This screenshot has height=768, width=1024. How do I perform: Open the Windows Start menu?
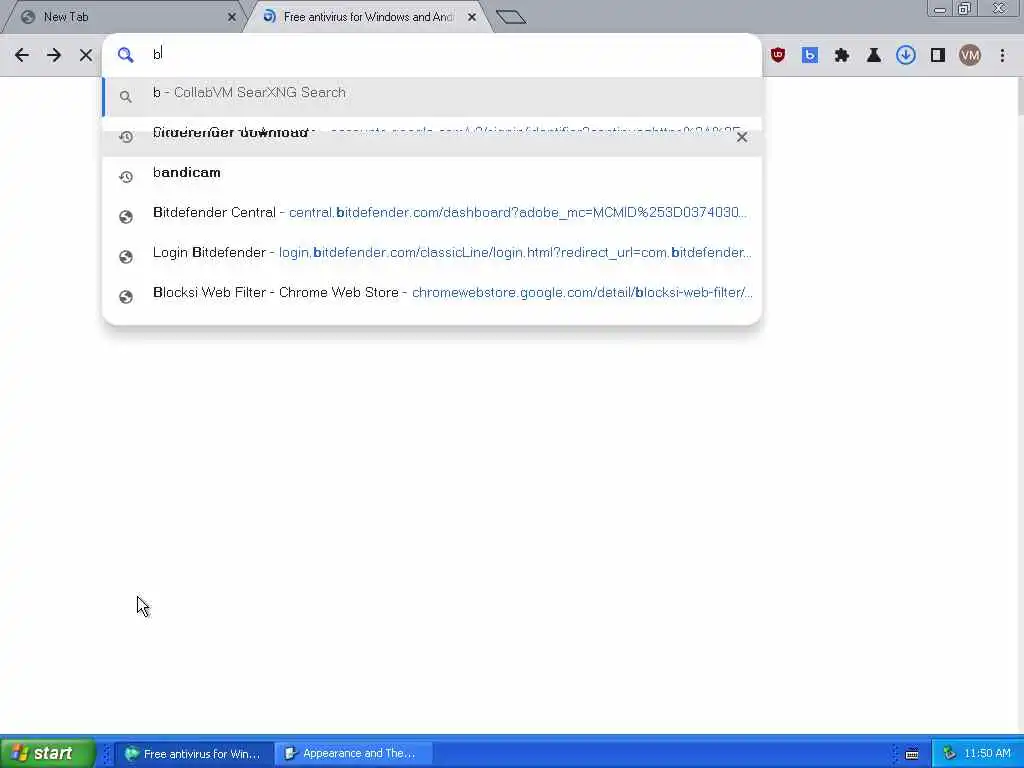point(47,753)
